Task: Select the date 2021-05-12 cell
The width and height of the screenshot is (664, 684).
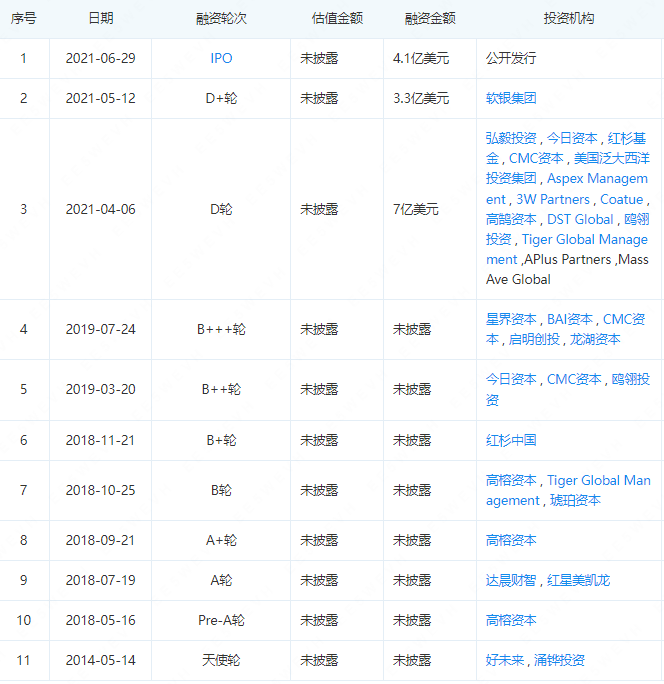Action: [100, 98]
